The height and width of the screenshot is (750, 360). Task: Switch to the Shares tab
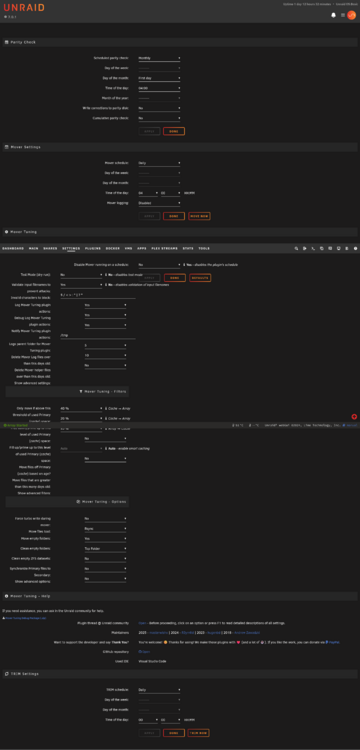click(x=50, y=249)
